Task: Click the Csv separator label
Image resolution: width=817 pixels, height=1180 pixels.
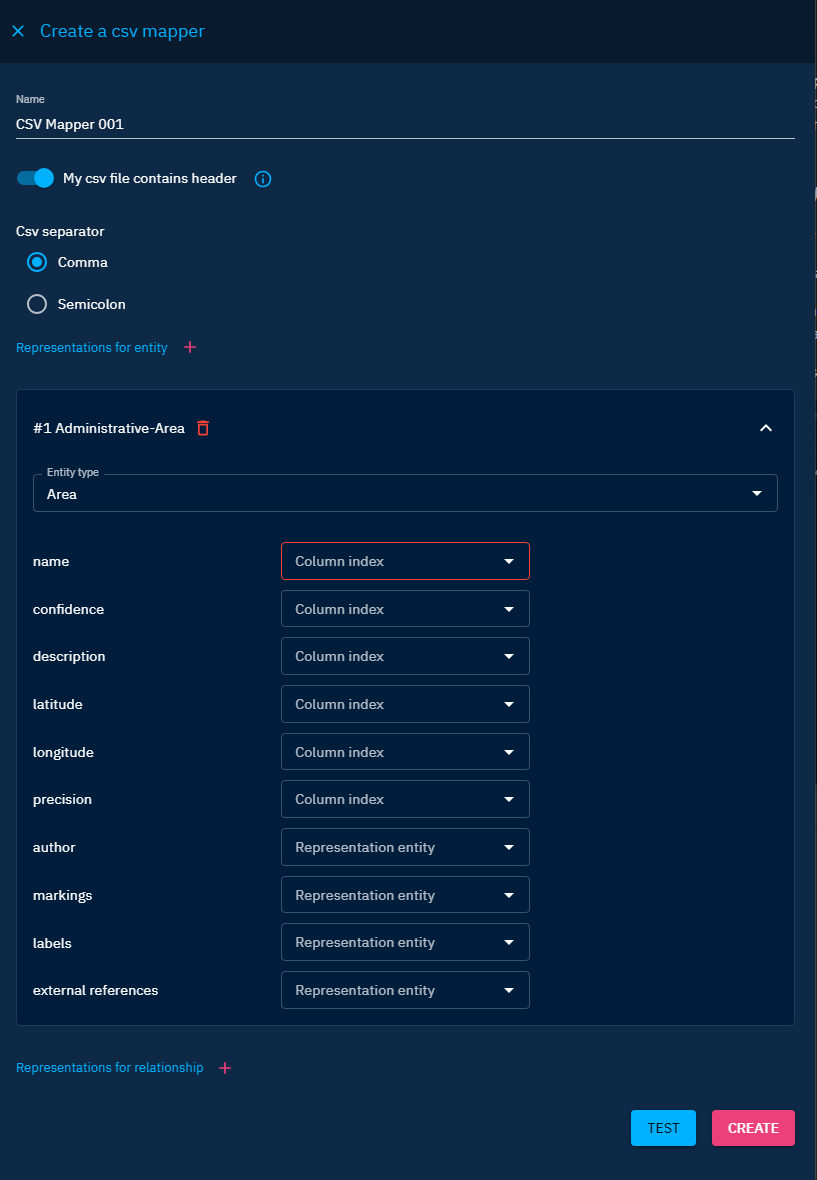Action: pyautogui.click(x=60, y=231)
